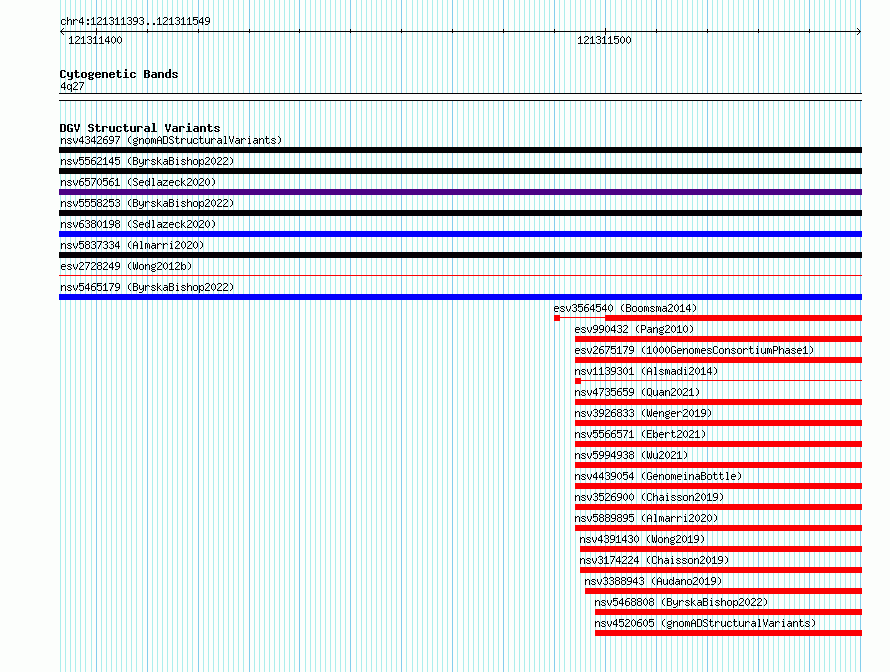The height and width of the screenshot is (672, 890).
Task: Click the red bar under nsv3174224
Action: tap(721, 570)
